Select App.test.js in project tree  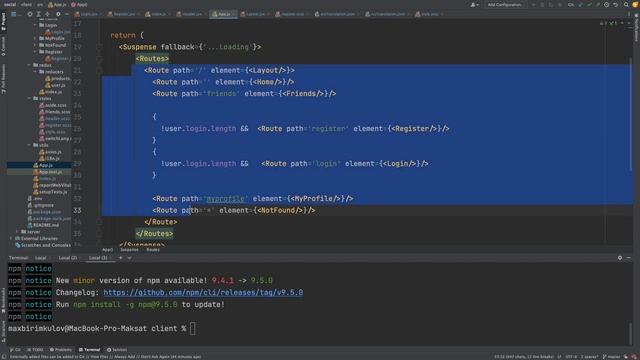48,172
